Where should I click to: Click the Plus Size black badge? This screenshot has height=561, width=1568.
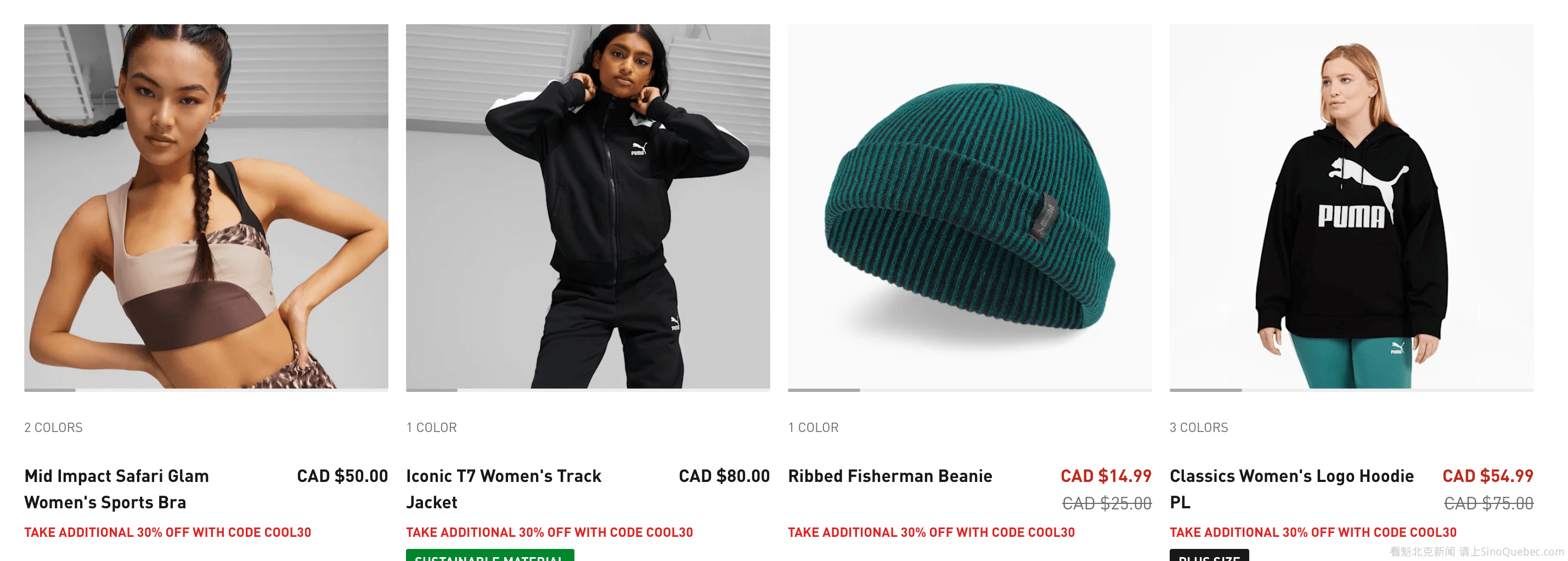[1209, 556]
